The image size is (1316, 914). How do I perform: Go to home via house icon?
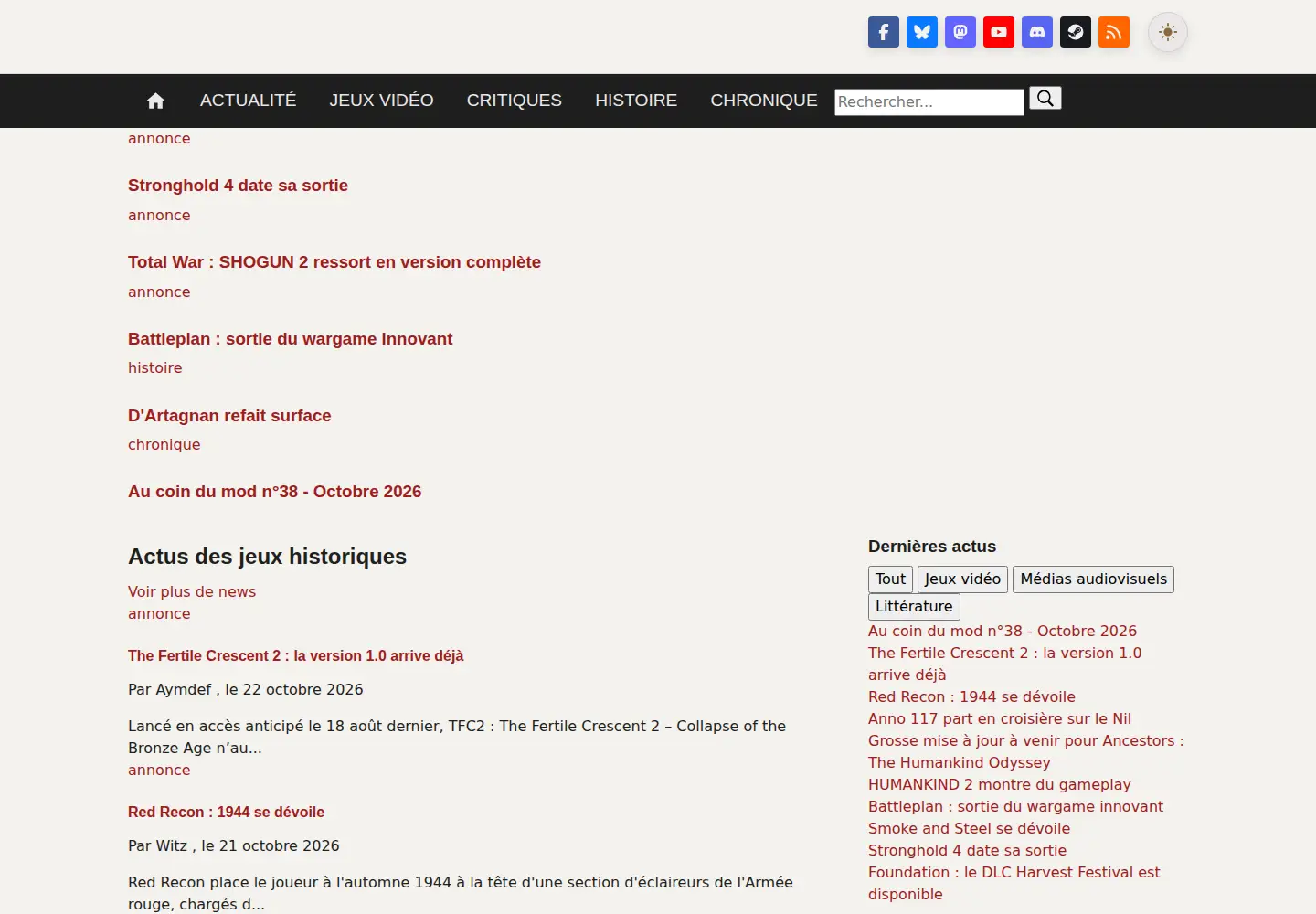(x=156, y=101)
